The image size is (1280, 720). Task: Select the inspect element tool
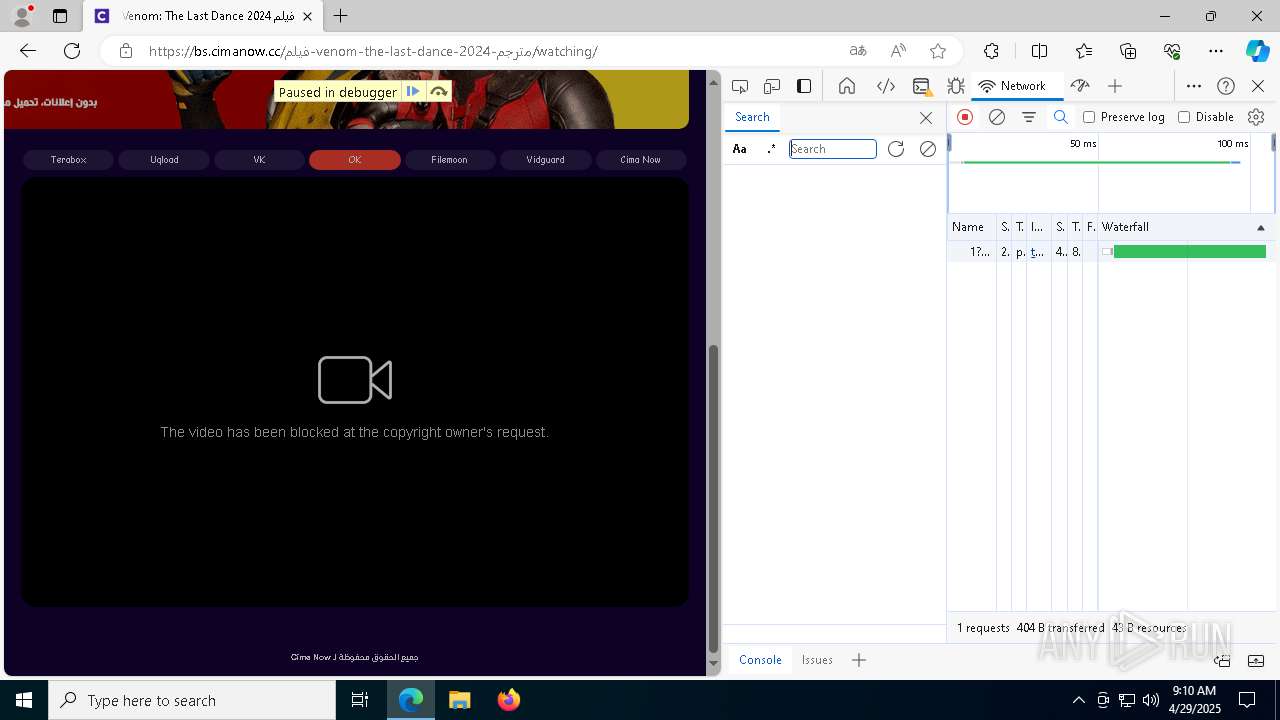pos(740,86)
